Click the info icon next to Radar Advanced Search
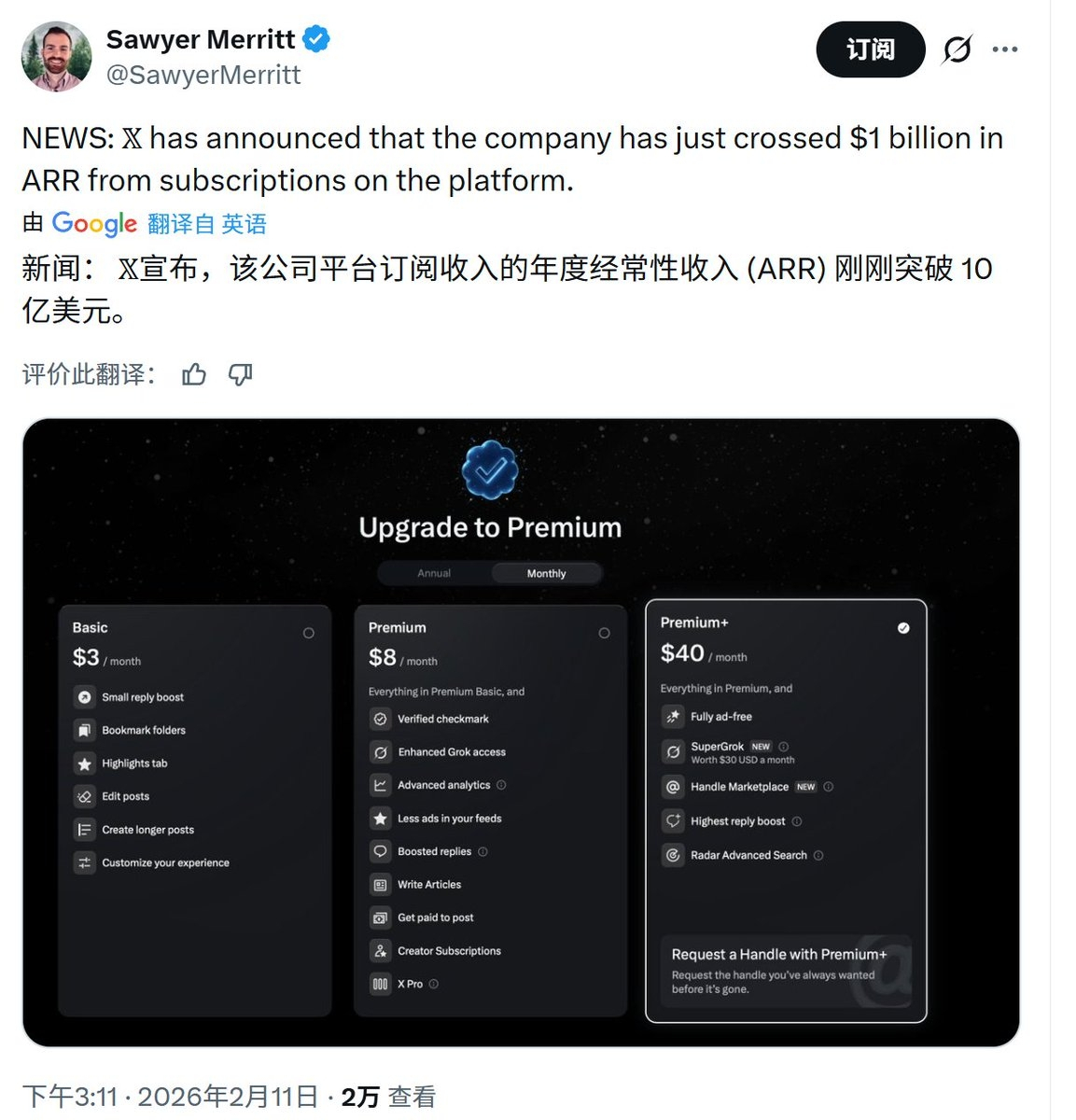This screenshot has height=1120, width=1076. pyautogui.click(x=818, y=855)
